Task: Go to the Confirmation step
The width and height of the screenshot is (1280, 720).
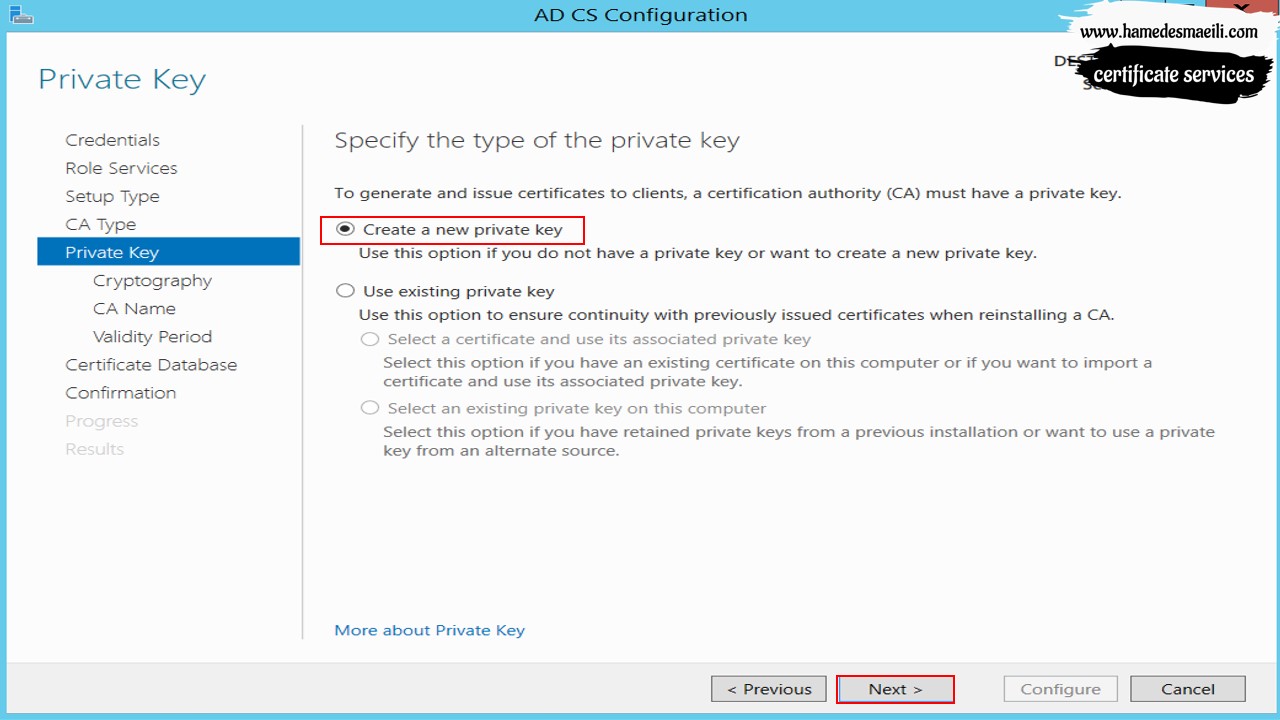Action: 120,393
